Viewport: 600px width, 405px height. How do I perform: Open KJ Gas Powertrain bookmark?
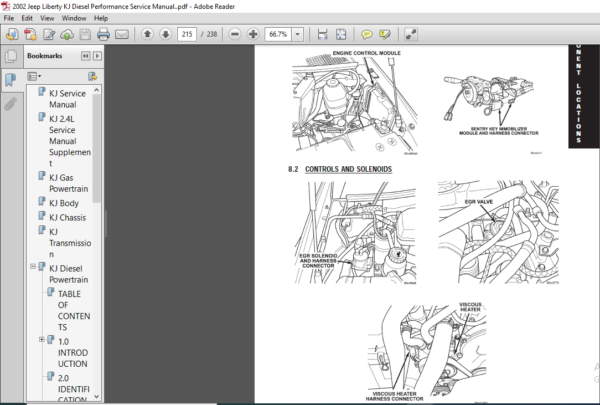pyautogui.click(x=68, y=183)
